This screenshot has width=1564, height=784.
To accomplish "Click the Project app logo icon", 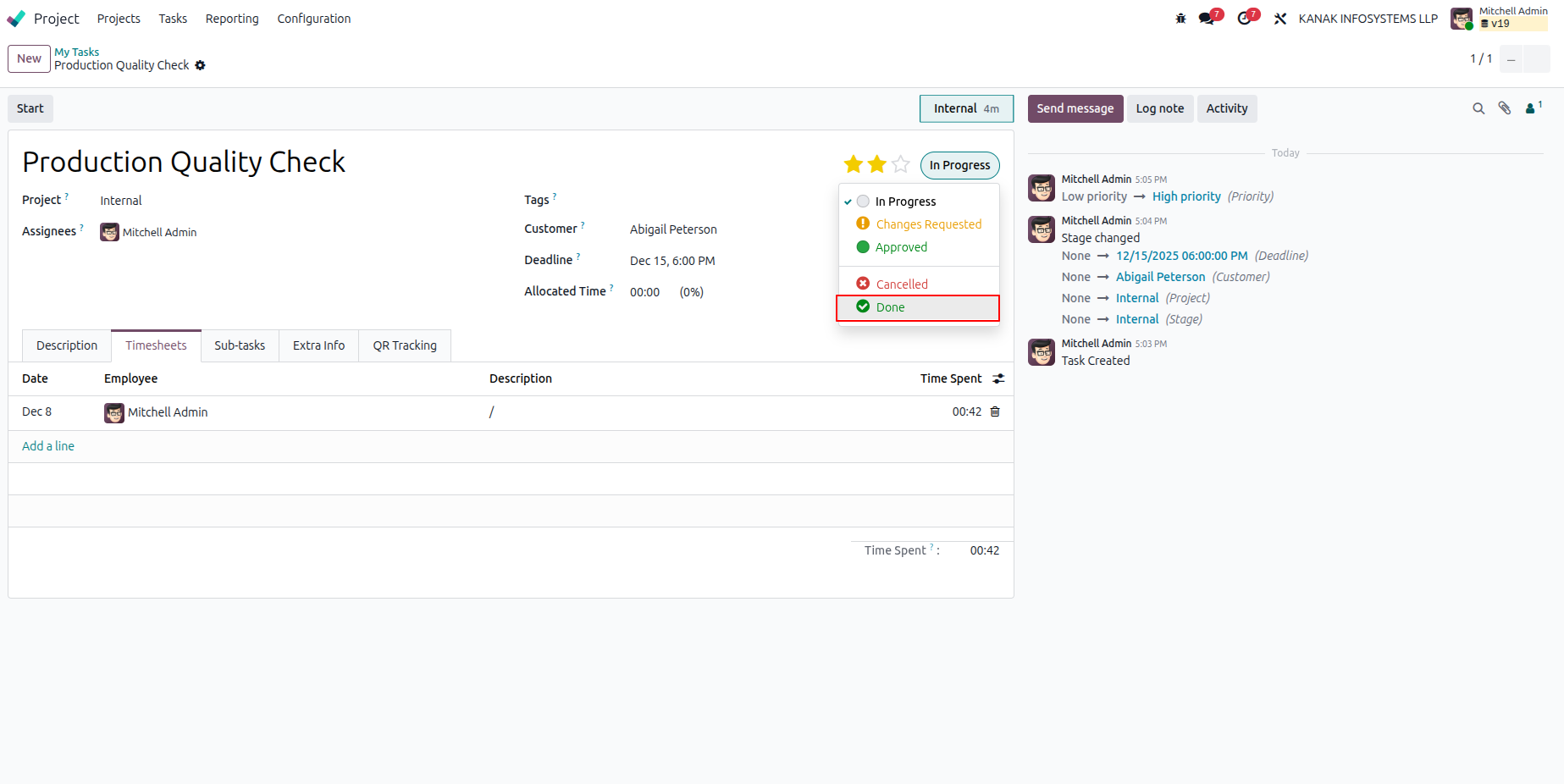I will click(x=16, y=19).
